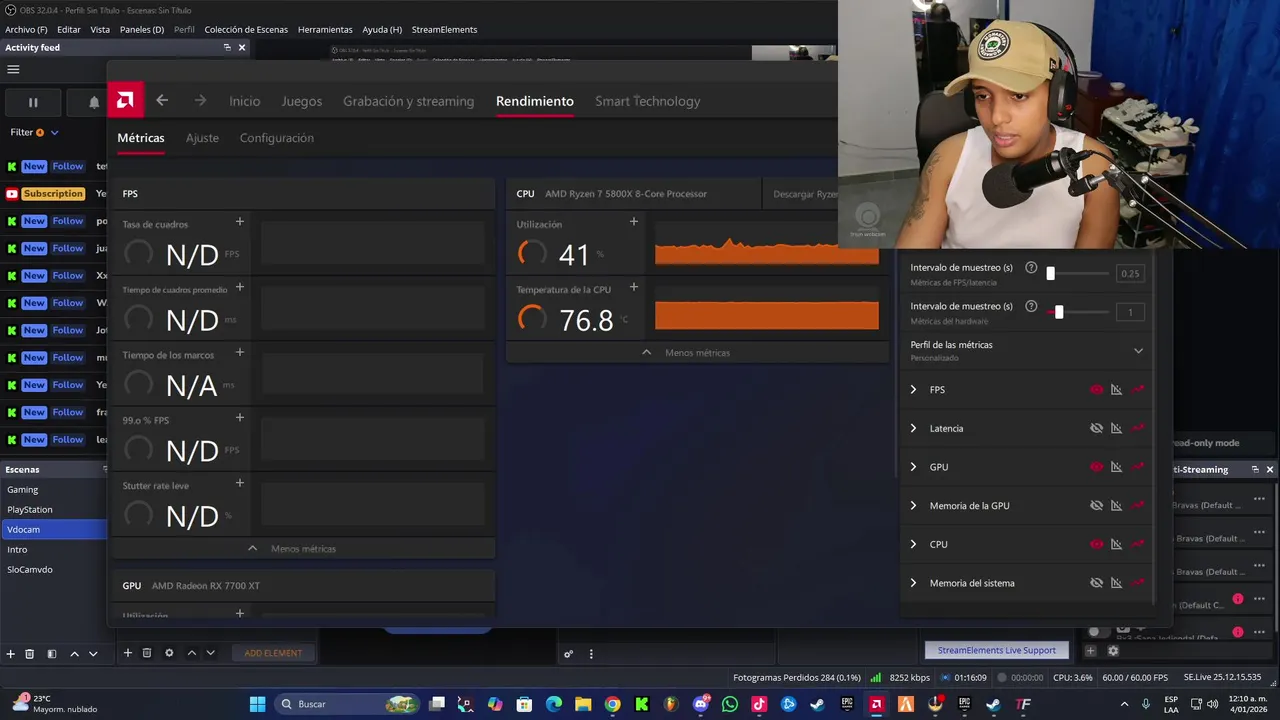The width and height of the screenshot is (1280, 720).
Task: Switch to the Ajuste sub-tab
Action: [x=202, y=138]
